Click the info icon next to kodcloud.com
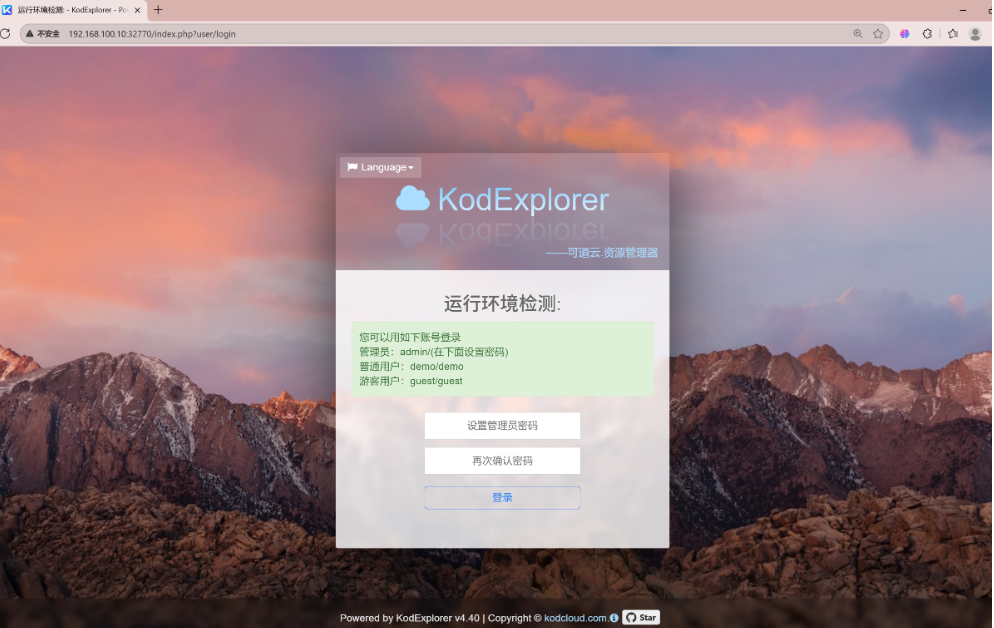 pyautogui.click(x=614, y=618)
